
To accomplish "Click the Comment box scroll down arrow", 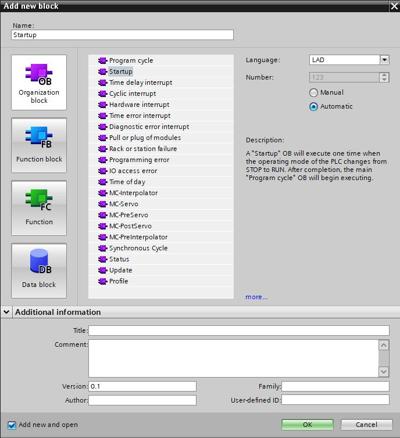I will click(x=384, y=372).
